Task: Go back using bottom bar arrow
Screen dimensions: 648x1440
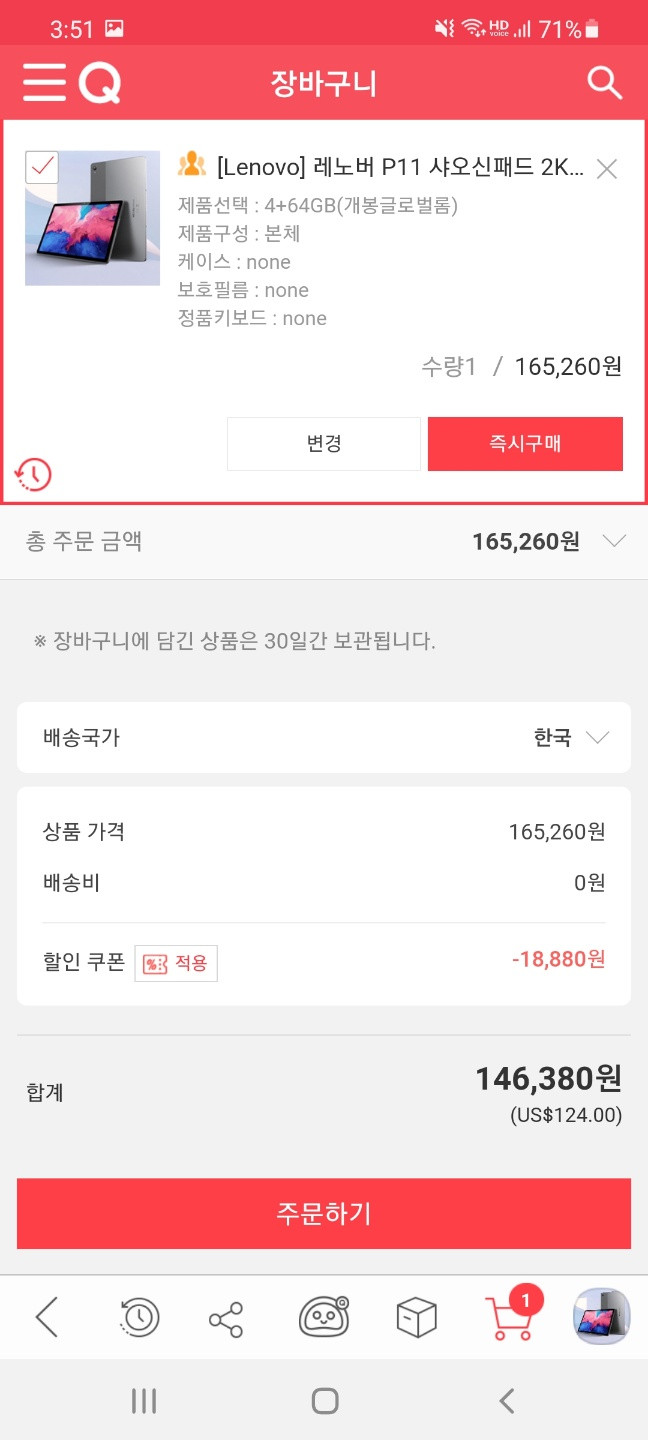Action: pyautogui.click(x=46, y=1317)
